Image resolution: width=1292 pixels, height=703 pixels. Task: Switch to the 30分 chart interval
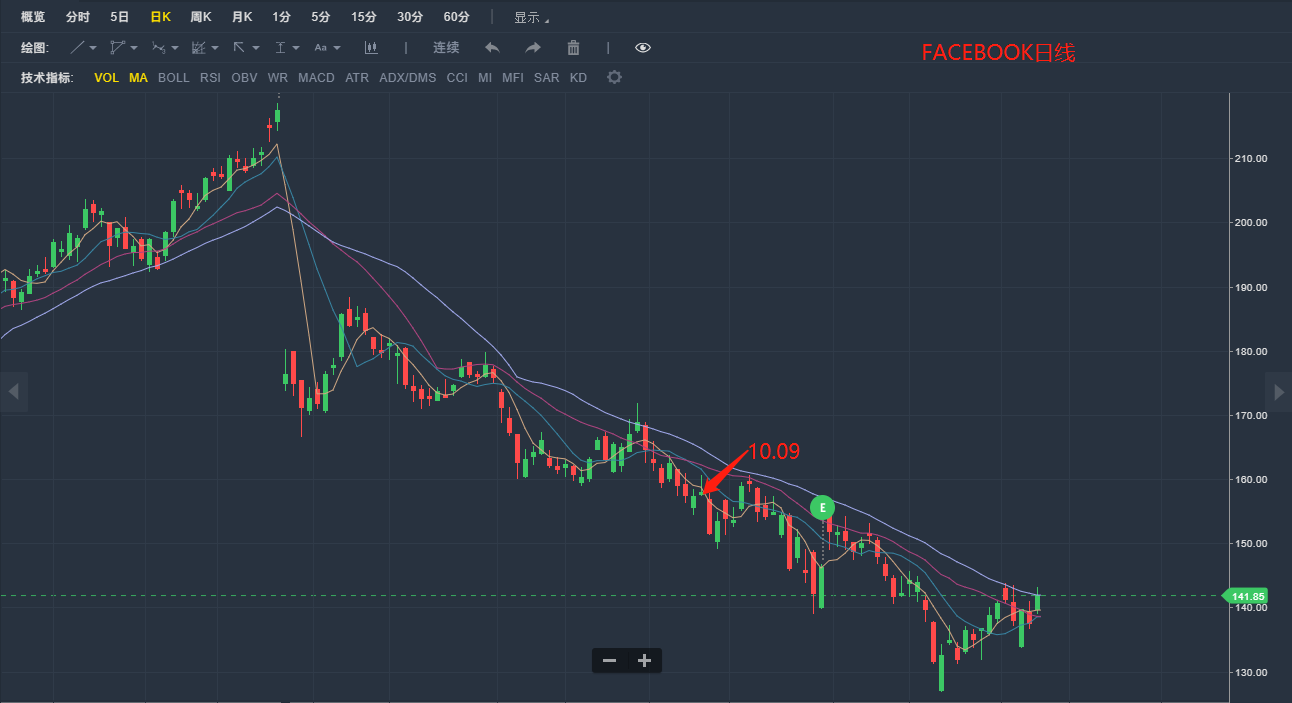pos(410,17)
